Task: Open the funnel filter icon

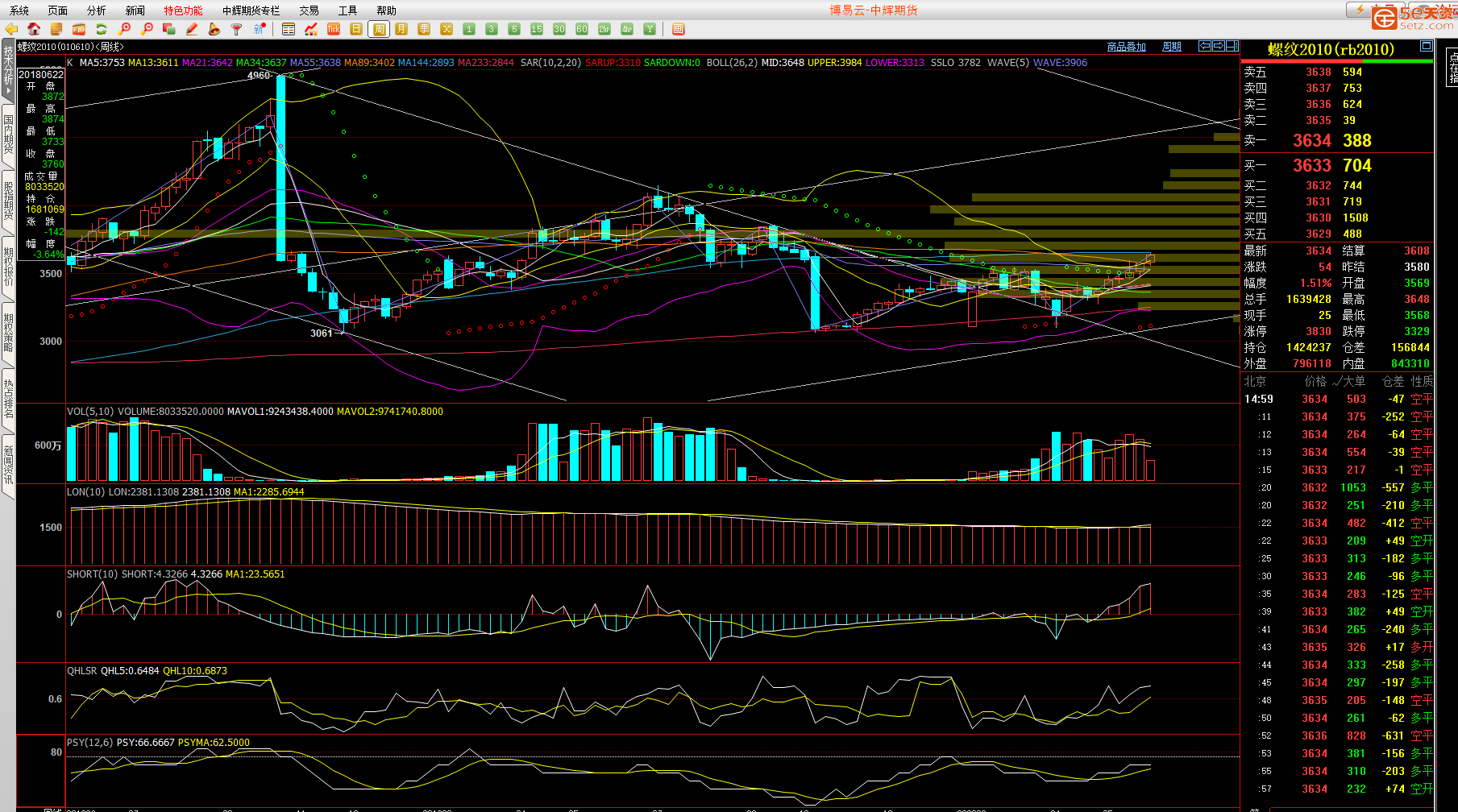Action: [x=237, y=29]
